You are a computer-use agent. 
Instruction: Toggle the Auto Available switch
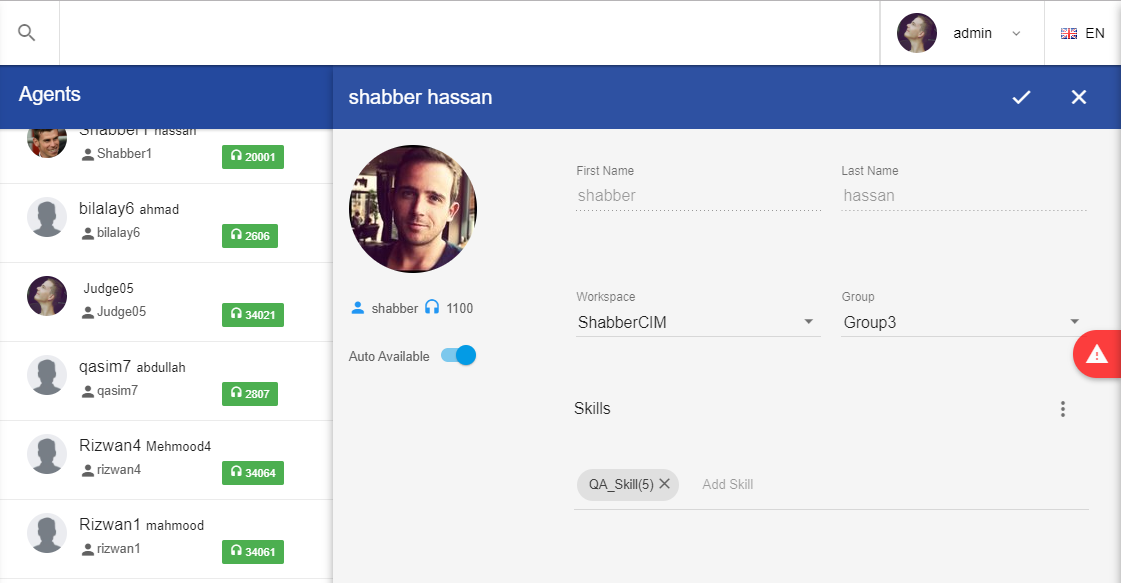click(x=459, y=356)
